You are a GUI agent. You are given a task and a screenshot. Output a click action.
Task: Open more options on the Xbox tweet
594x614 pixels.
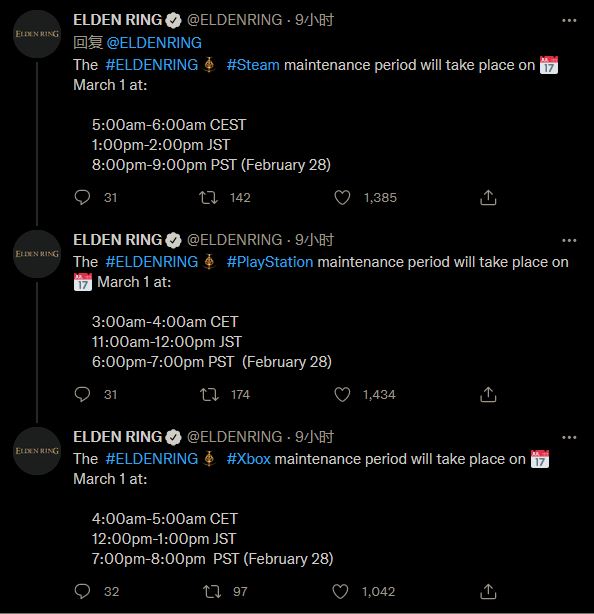pos(569,437)
